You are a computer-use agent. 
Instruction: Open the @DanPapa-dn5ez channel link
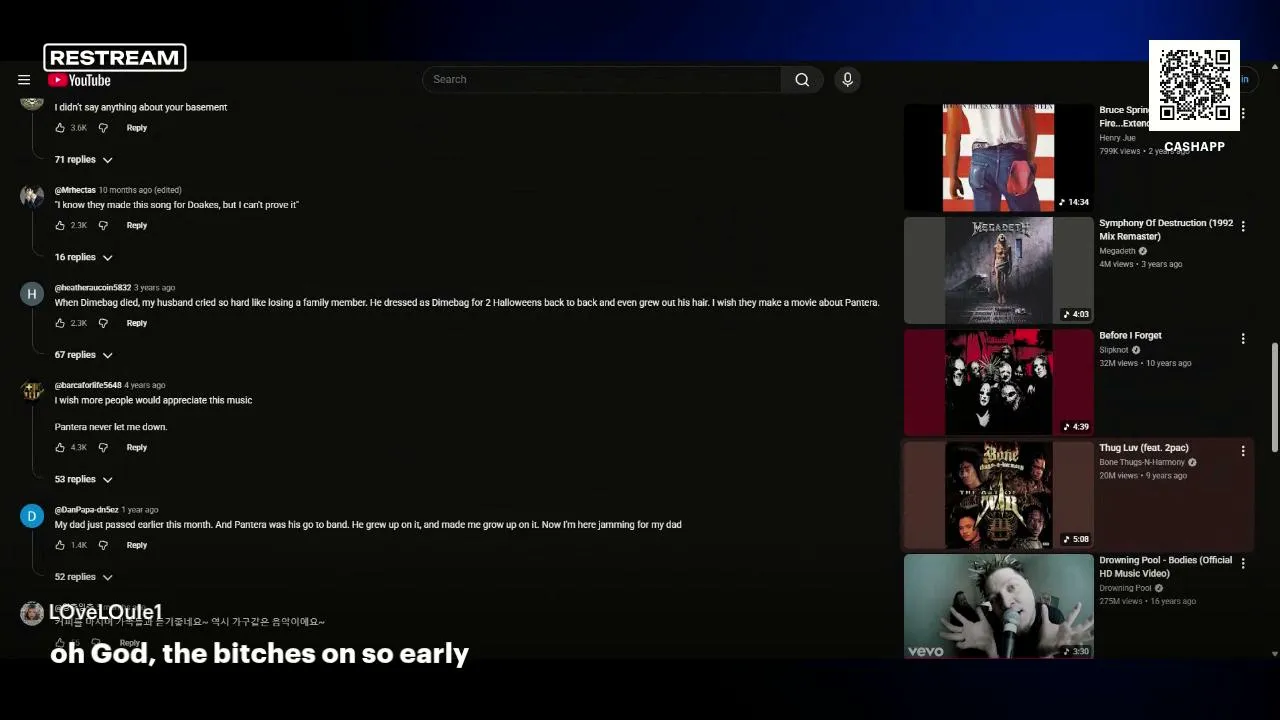[86, 510]
